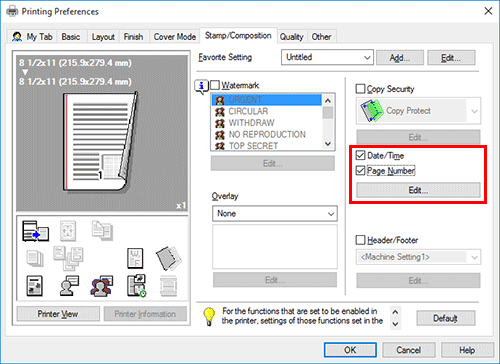Open the Favorite Setting Untitled dropdown
Image resolution: width=500 pixels, height=364 pixels.
[327, 57]
